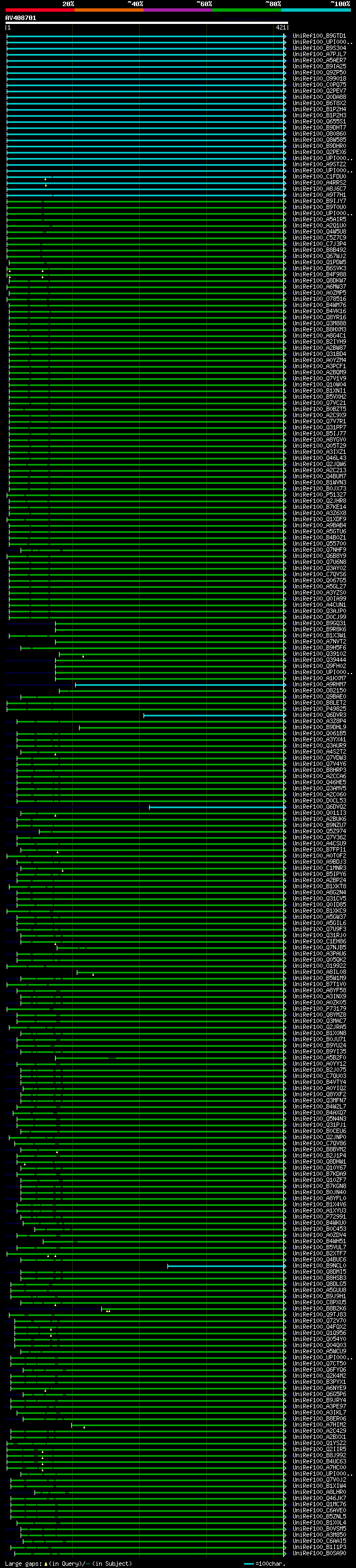Select the UniRef100_A9STZ2 entry
356x1568 pixels.
319,164
